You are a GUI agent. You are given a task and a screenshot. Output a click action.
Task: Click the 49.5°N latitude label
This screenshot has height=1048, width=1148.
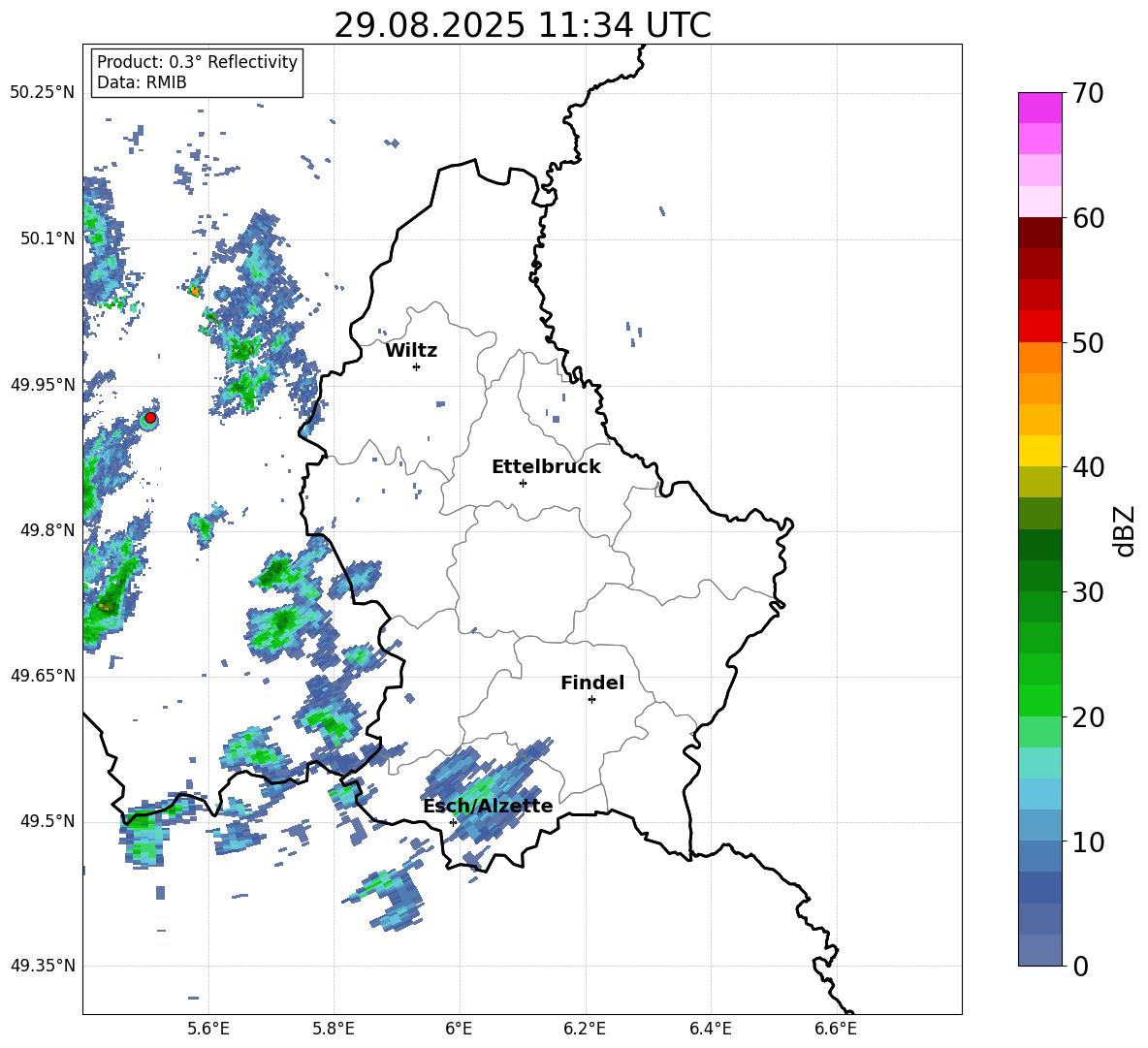(x=48, y=821)
